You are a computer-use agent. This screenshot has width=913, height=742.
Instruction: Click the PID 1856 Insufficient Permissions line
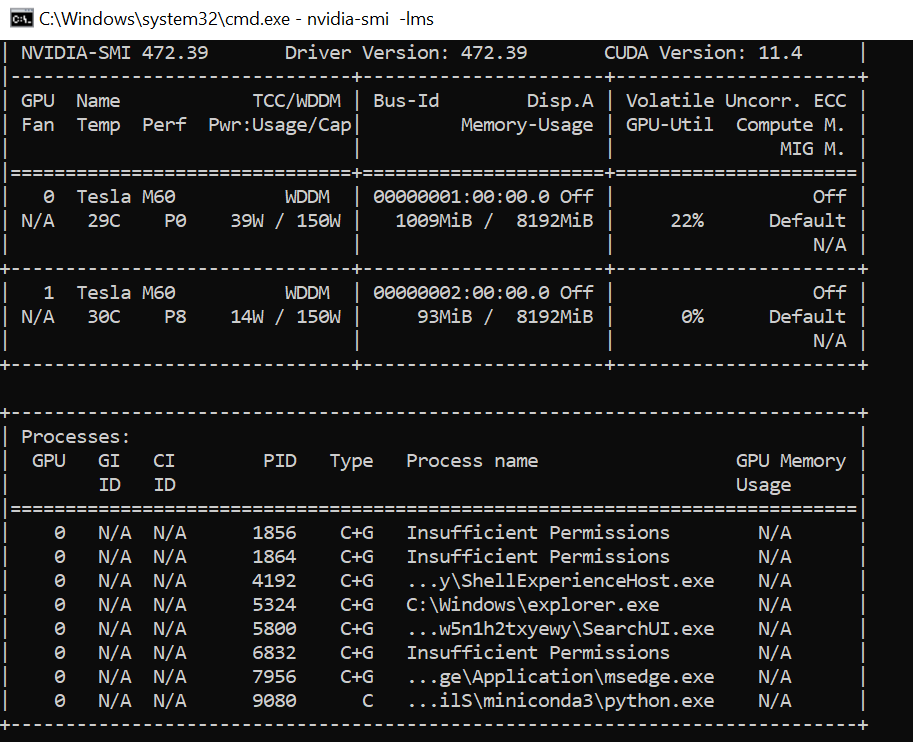[538, 532]
